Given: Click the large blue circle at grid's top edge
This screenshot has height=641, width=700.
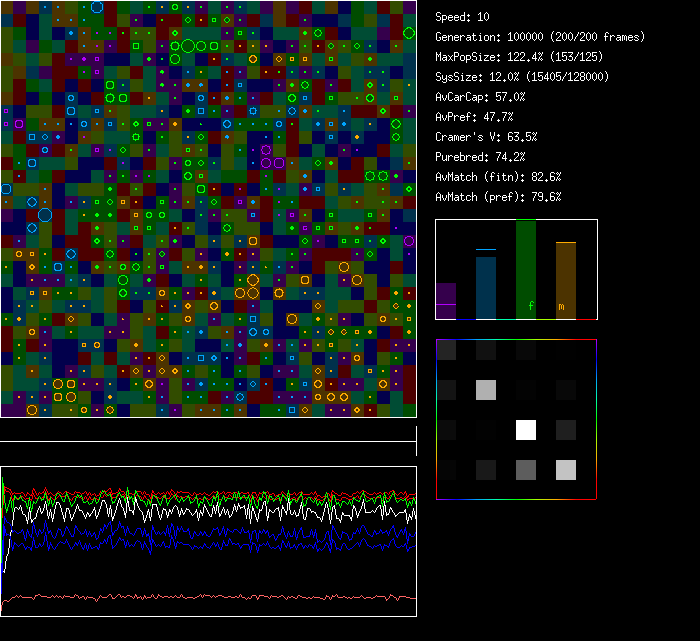Looking at the screenshot, I should [x=97, y=7].
